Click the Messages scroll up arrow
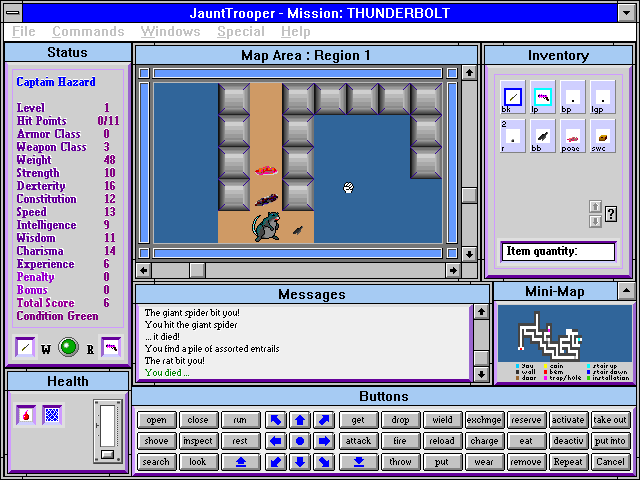 coord(481,312)
